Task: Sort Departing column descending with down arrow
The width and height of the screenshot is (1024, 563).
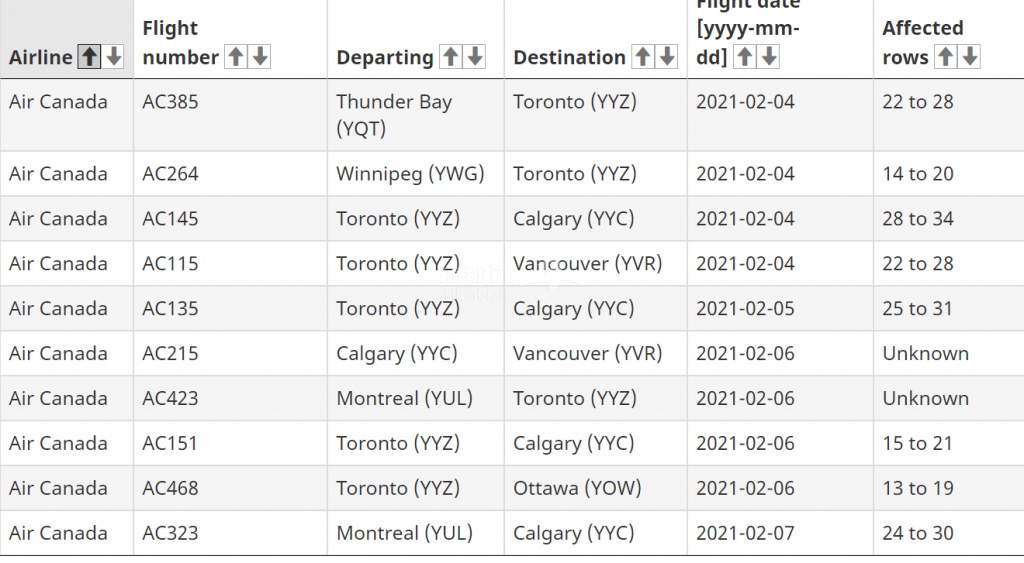Action: tap(475, 57)
